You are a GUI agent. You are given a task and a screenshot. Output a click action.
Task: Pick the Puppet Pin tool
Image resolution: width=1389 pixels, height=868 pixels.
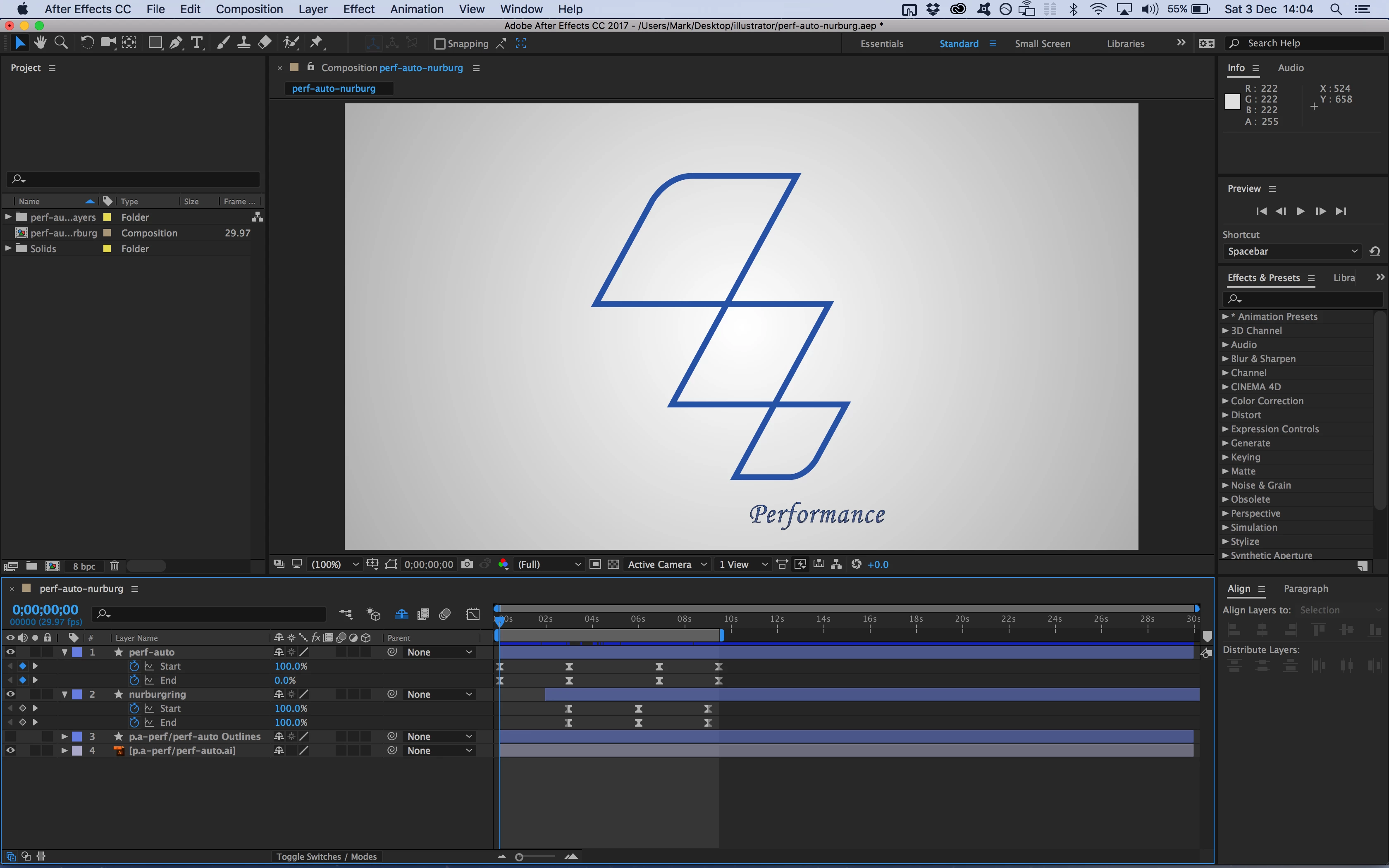click(x=316, y=43)
